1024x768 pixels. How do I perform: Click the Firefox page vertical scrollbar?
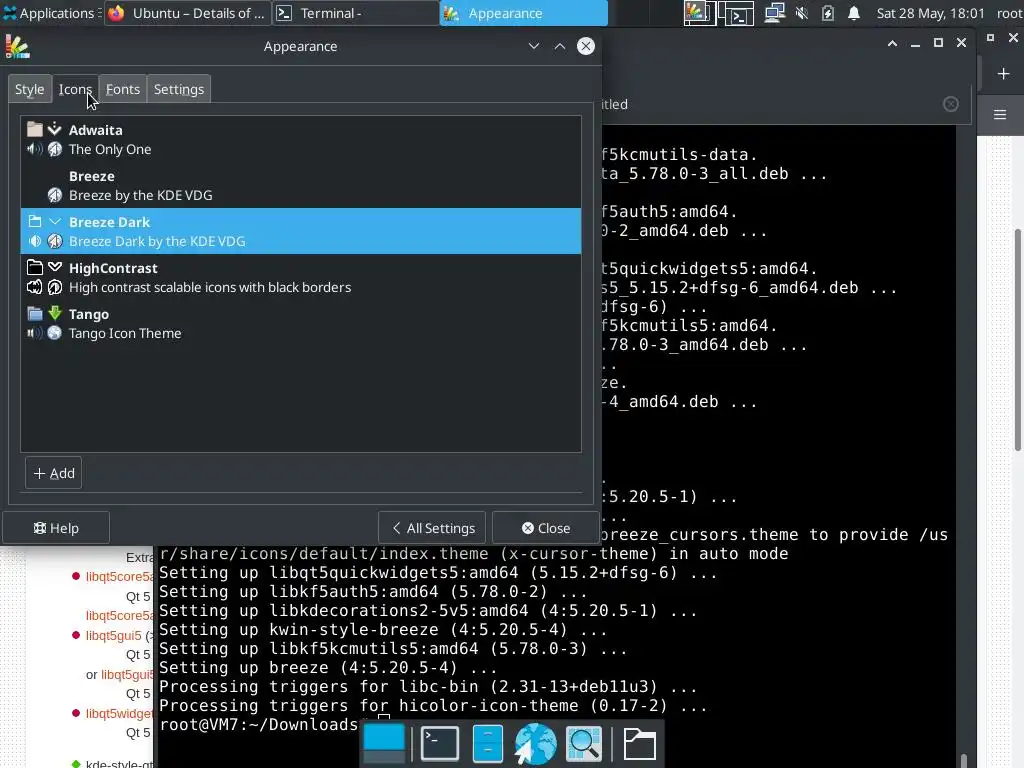pyautogui.click(x=1018, y=340)
